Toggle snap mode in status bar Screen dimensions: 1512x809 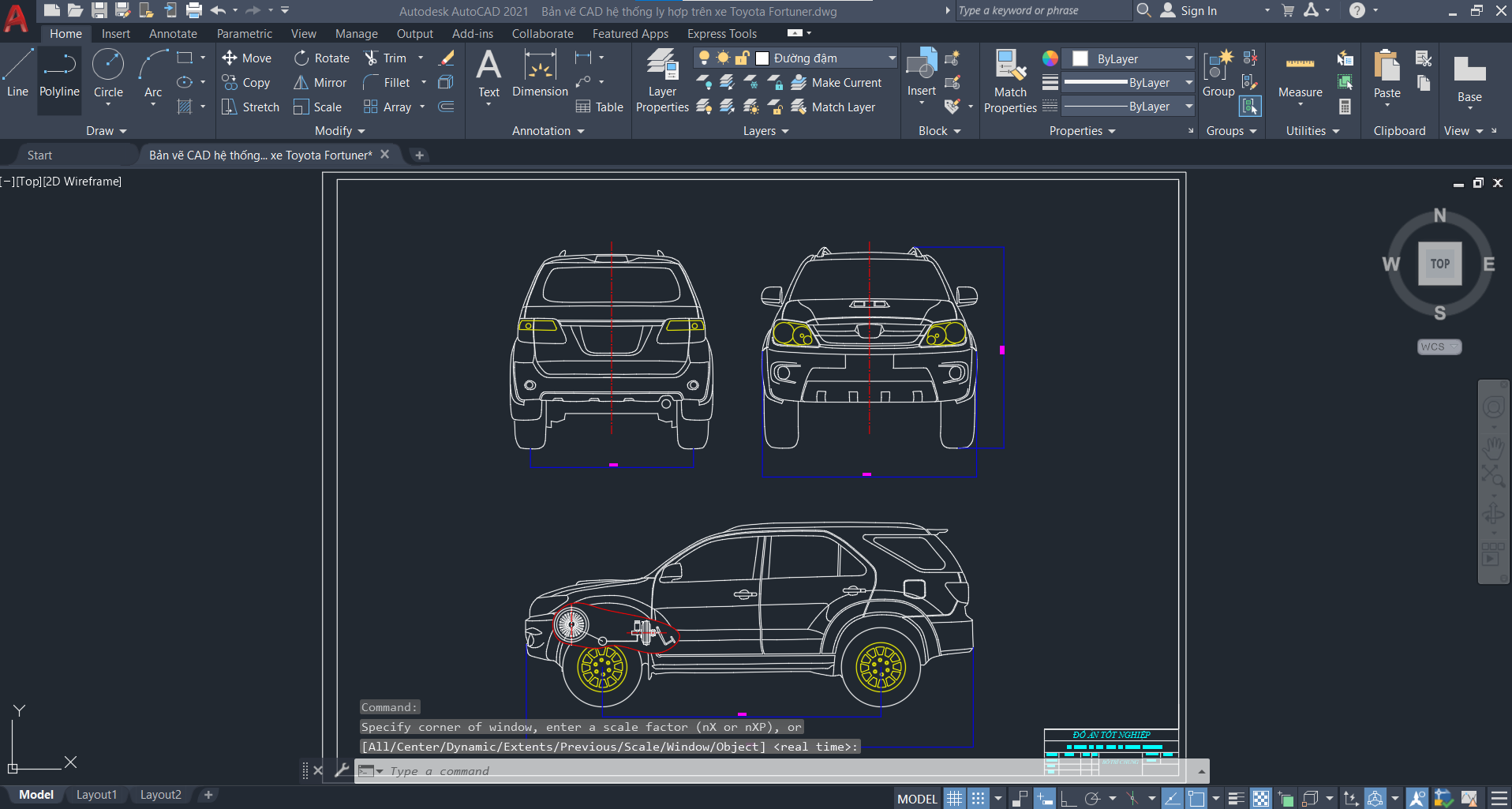point(978,799)
